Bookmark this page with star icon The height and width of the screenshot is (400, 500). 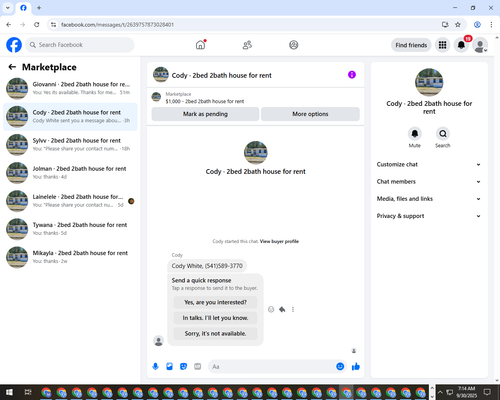coord(458,25)
